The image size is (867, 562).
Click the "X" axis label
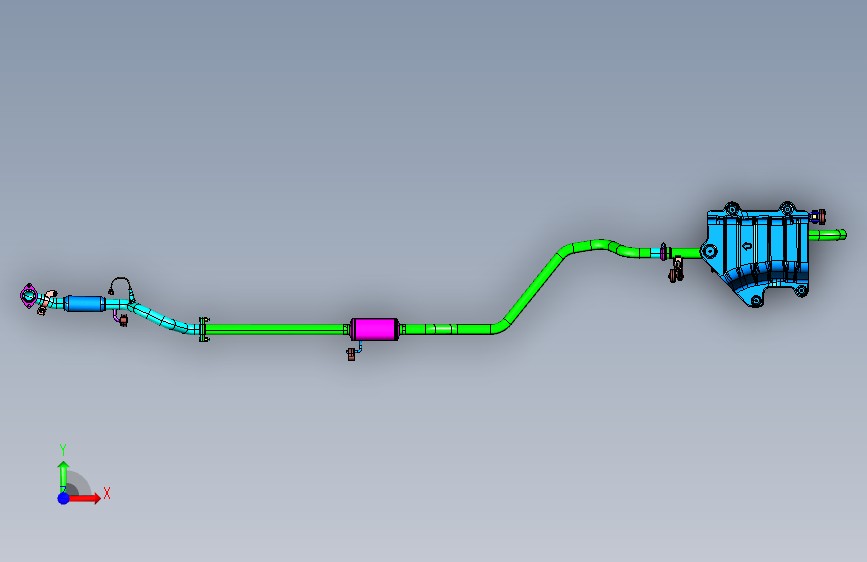click(107, 493)
